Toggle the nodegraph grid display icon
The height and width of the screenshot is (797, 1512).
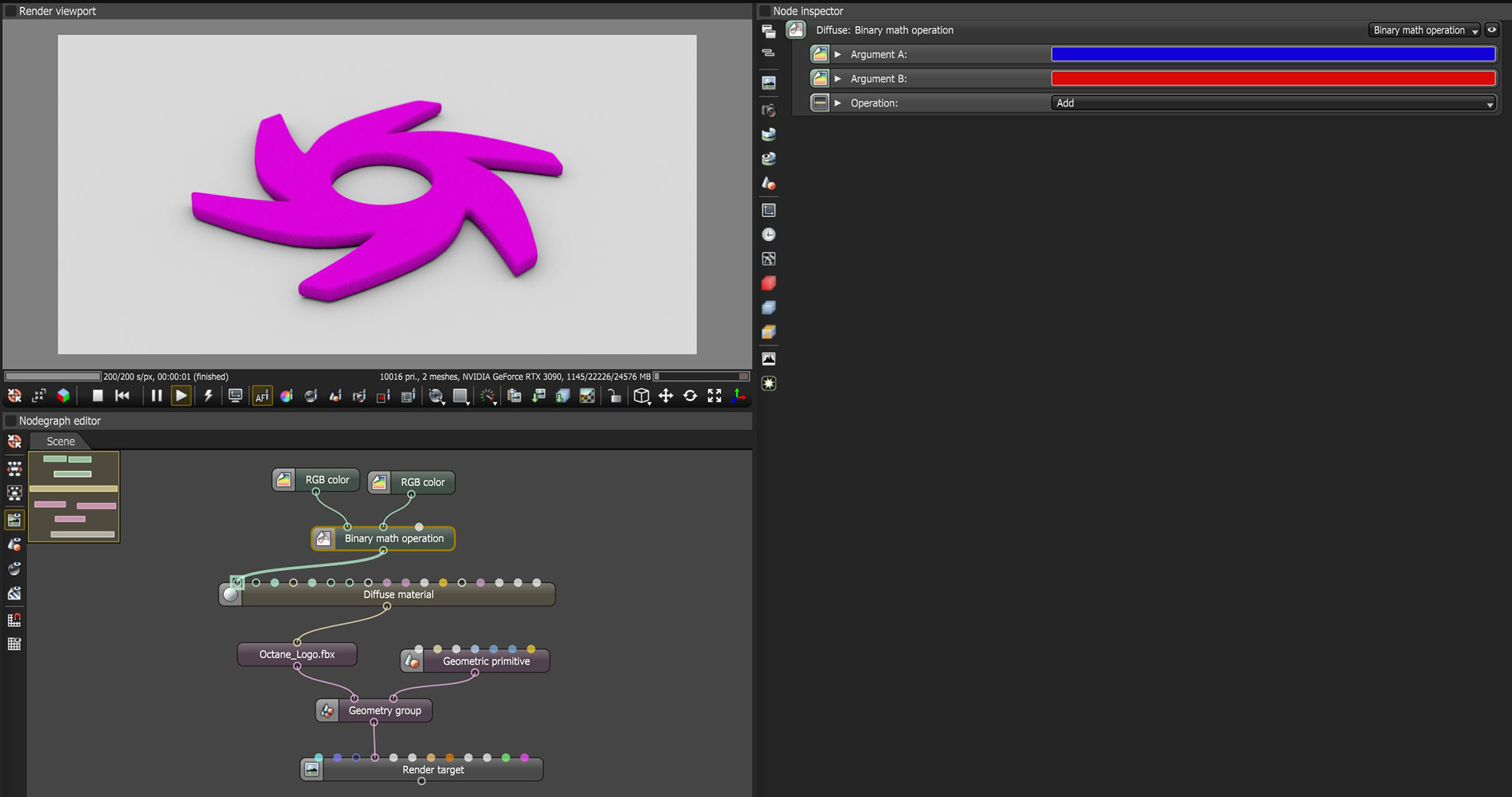pyautogui.click(x=14, y=644)
